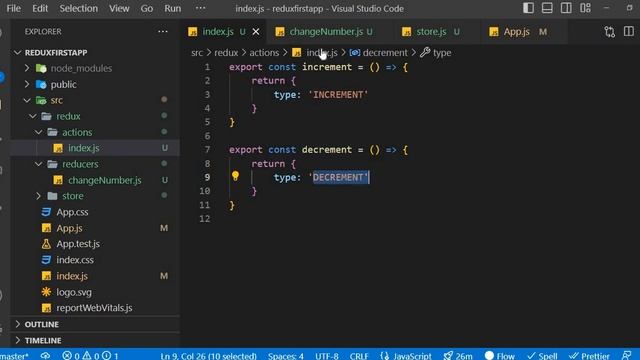This screenshot has width=640, height=360.
Task: Open the File menu
Action: [13, 8]
